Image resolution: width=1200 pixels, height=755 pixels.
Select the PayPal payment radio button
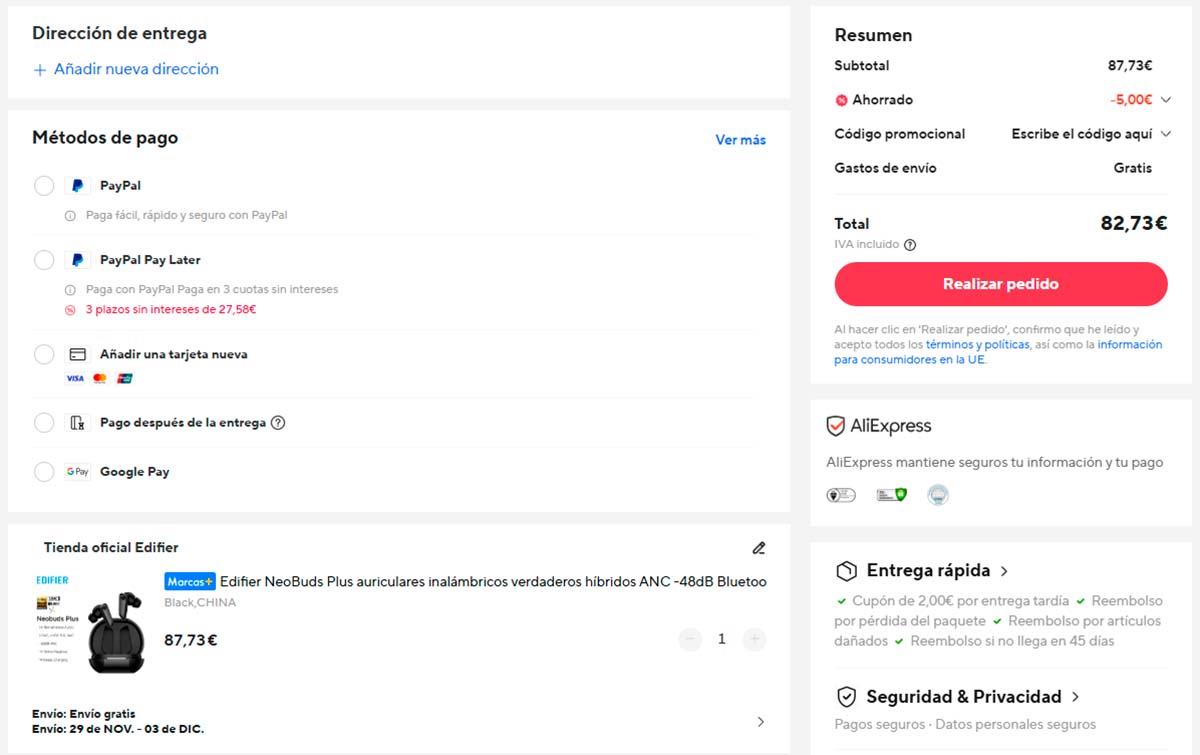click(44, 186)
